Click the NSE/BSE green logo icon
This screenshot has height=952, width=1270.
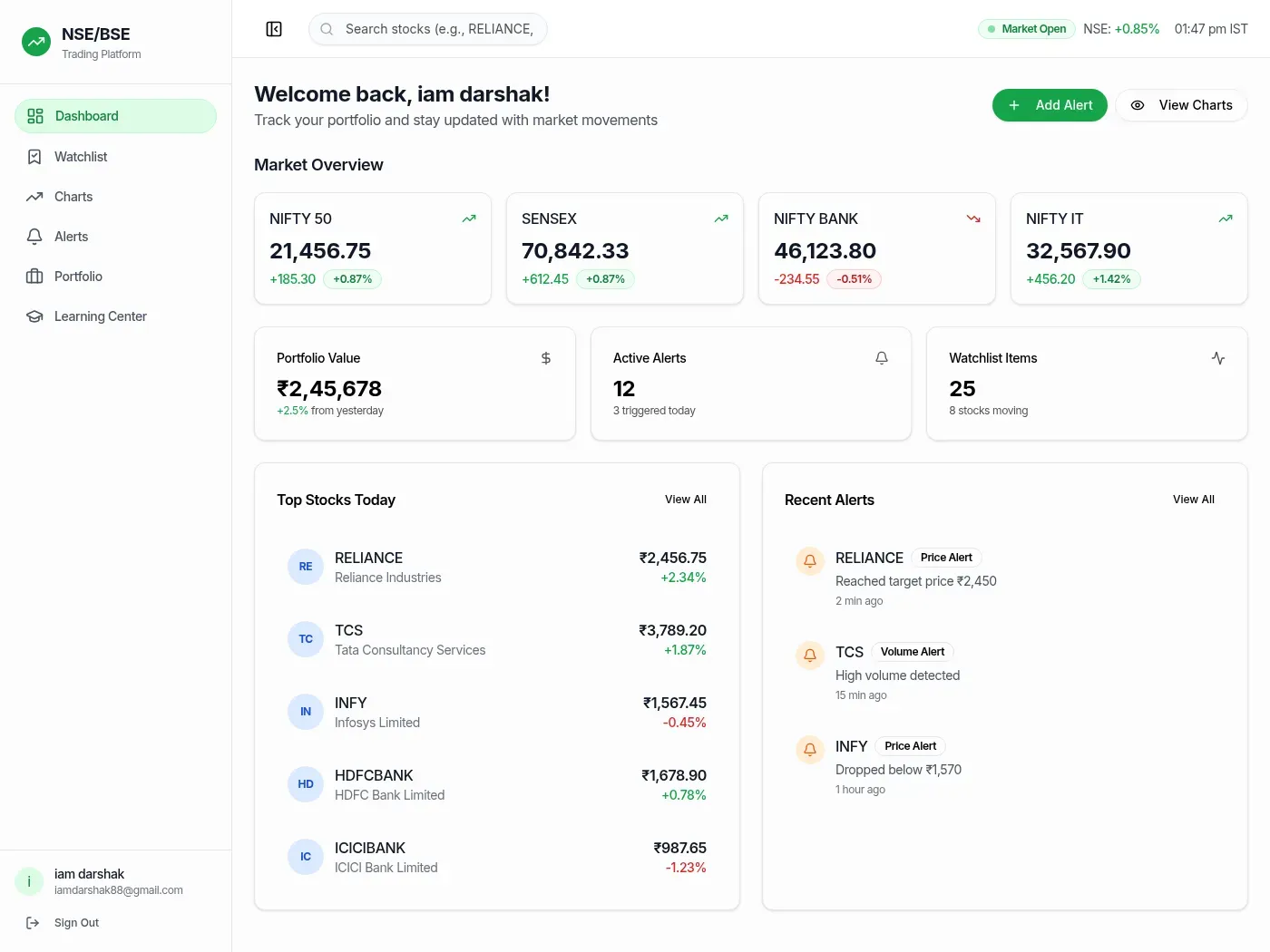pyautogui.click(x=36, y=42)
